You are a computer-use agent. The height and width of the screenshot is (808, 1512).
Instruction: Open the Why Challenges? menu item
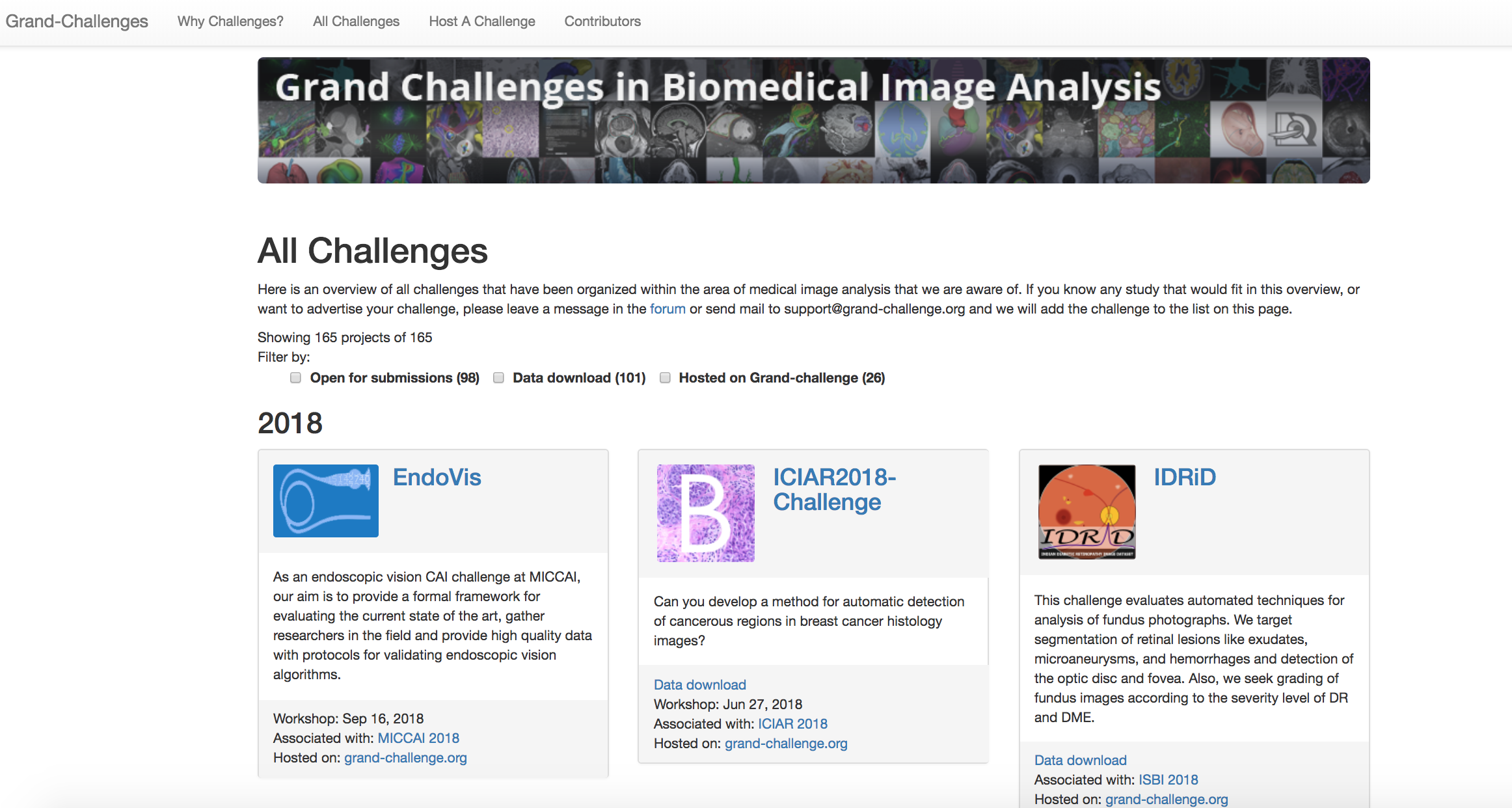(230, 21)
